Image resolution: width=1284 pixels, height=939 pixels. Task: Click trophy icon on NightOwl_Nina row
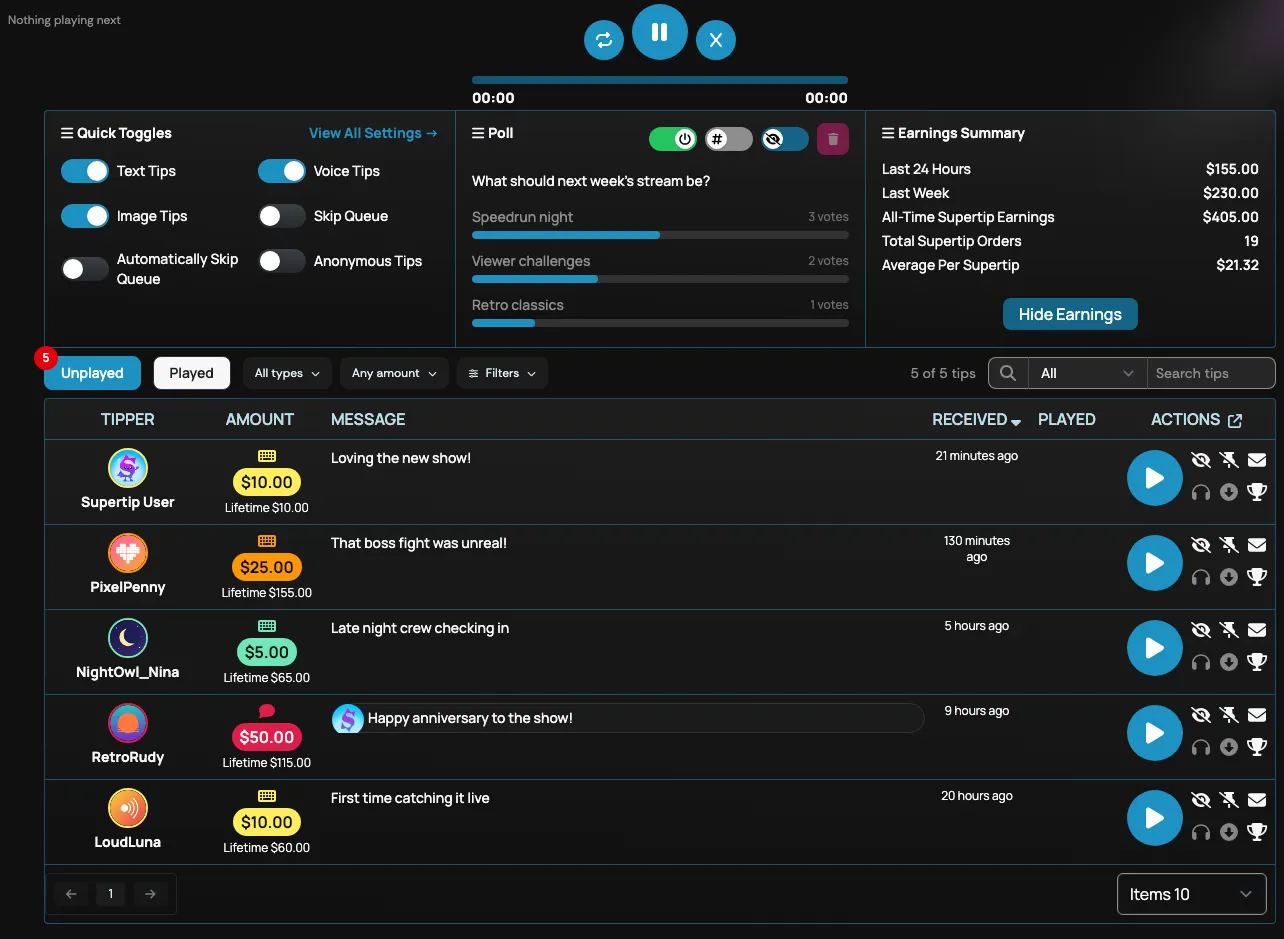tap(1257, 662)
